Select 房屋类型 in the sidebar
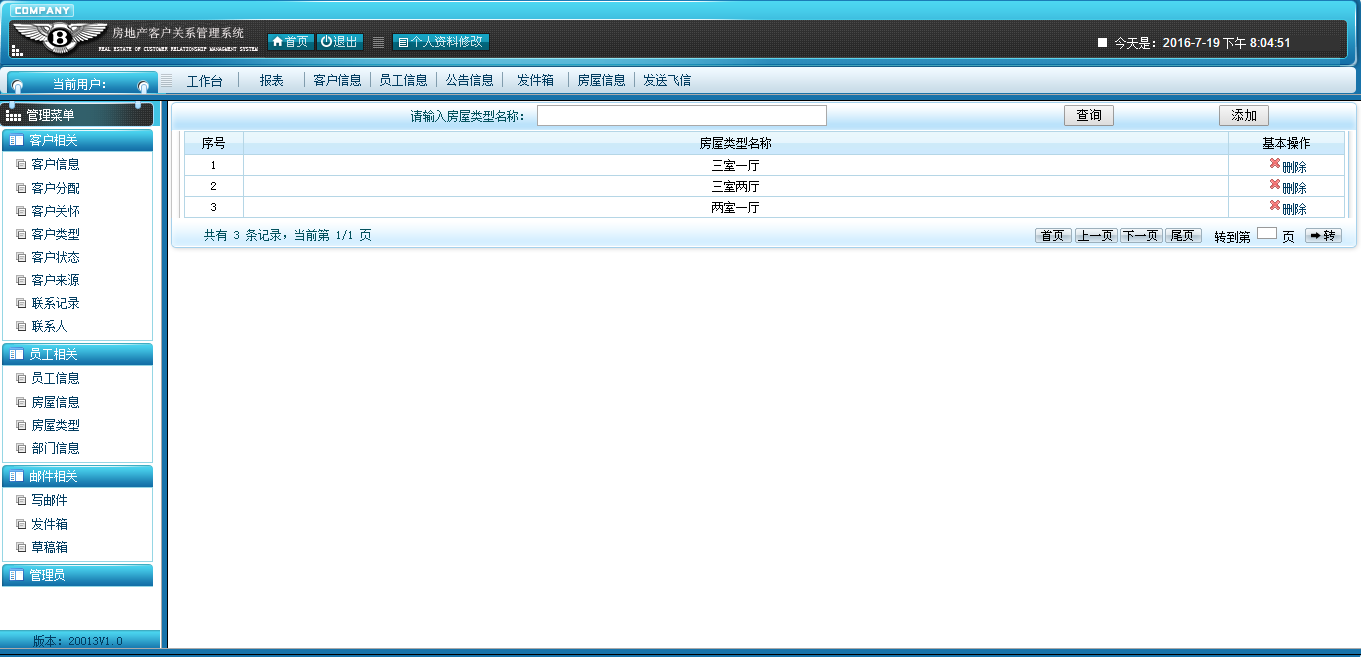Screen dimensions: 1361x657 pos(55,425)
